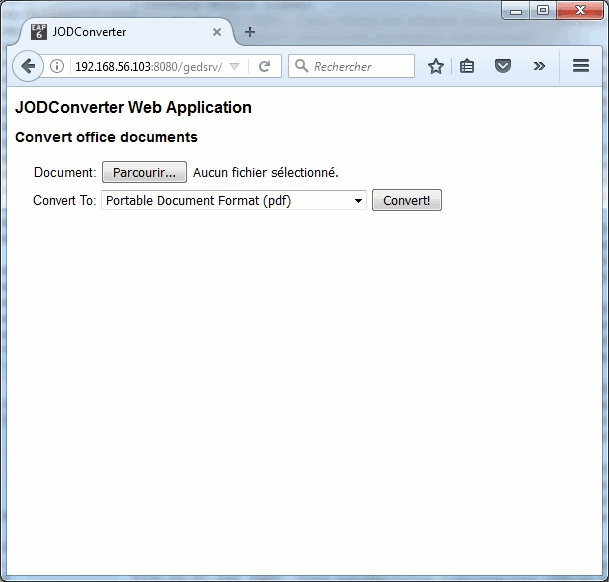Close the JODConverter tab
Image resolution: width=609 pixels, height=582 pixels.
click(x=217, y=32)
